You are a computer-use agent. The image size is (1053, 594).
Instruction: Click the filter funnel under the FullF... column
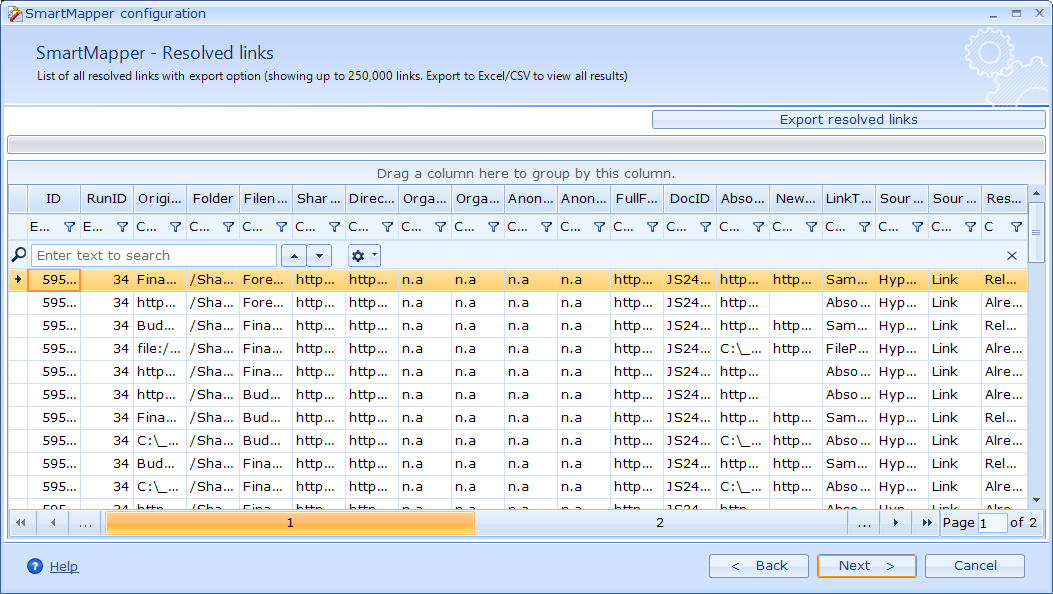tap(652, 227)
